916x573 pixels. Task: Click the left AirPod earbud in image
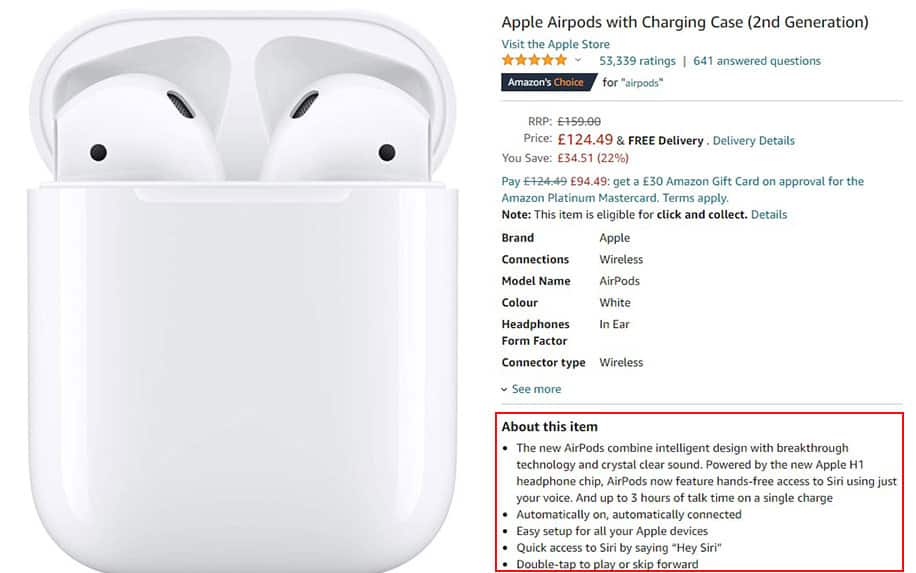click(x=138, y=131)
